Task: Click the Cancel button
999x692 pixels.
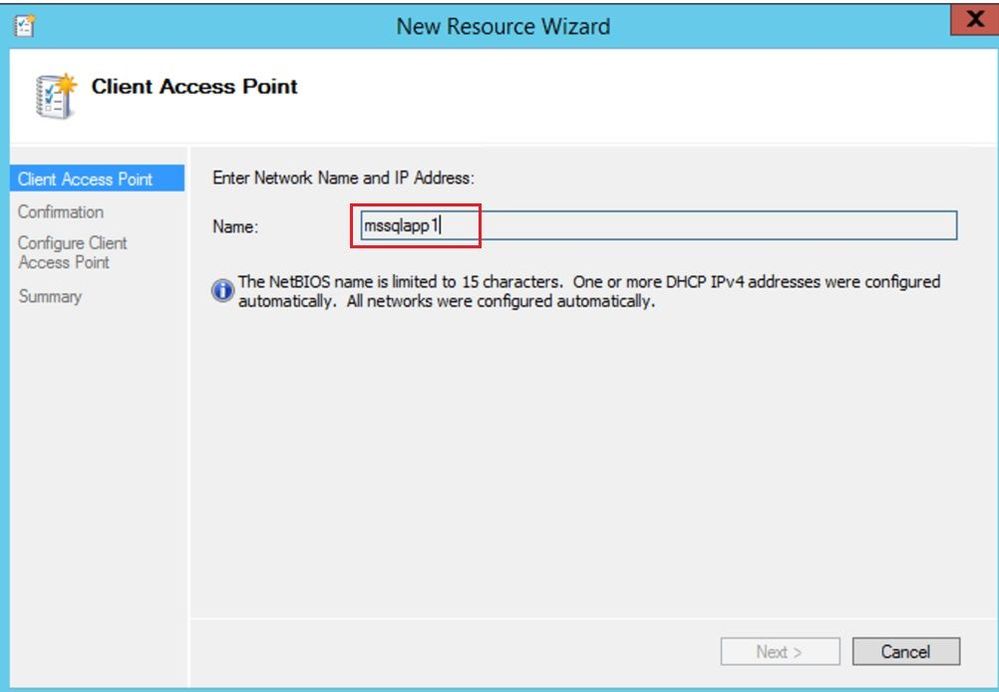Action: click(906, 651)
